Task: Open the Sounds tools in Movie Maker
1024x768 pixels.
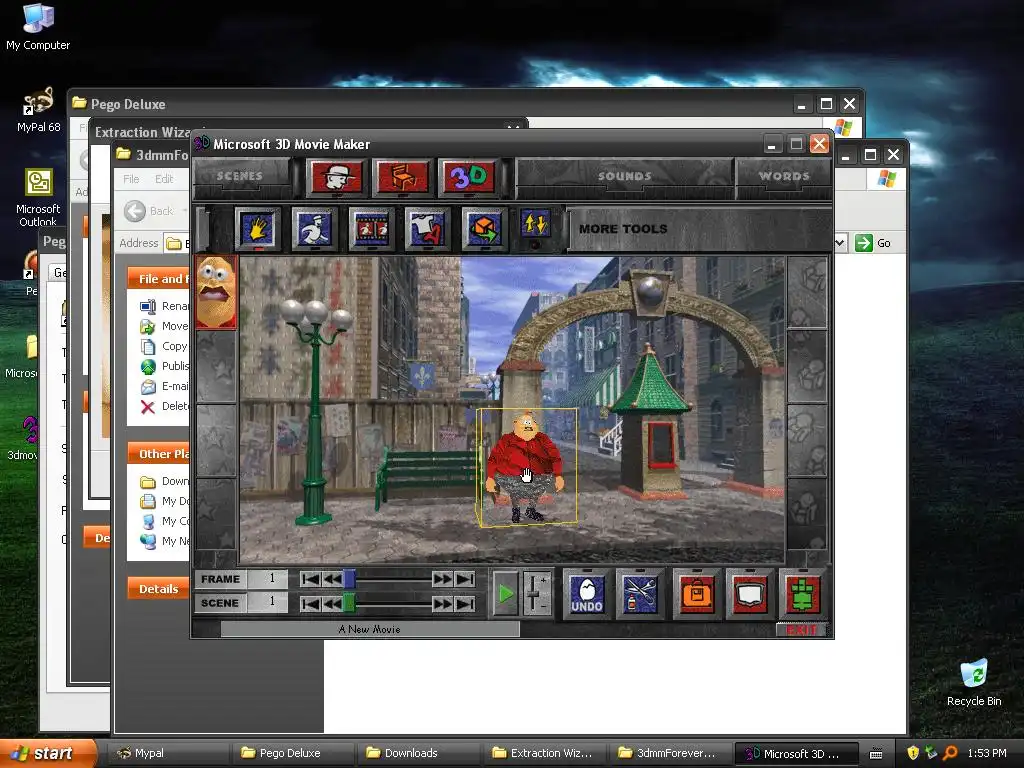Action: click(624, 176)
